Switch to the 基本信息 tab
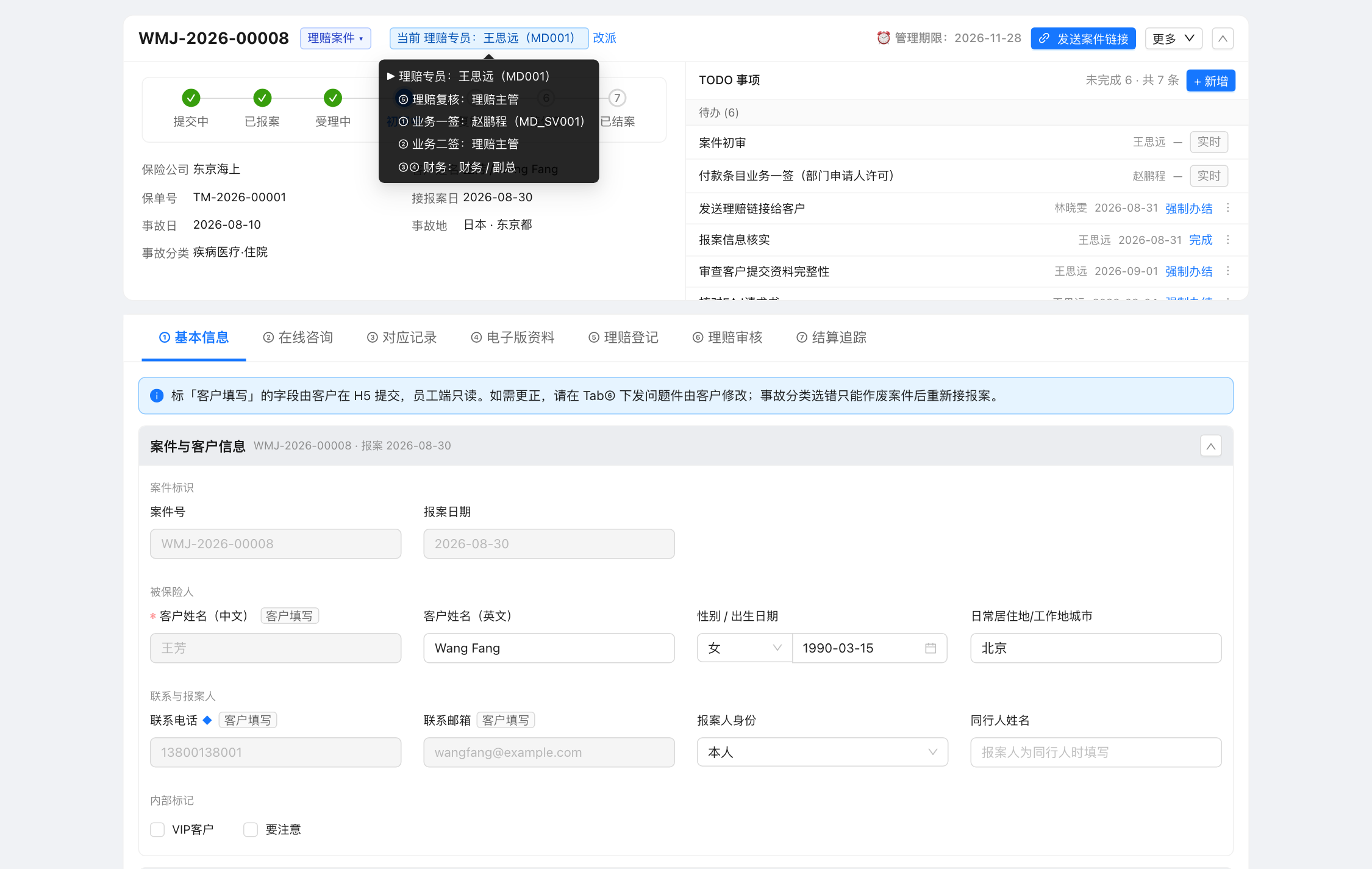This screenshot has height=869, width=1372. tap(194, 337)
